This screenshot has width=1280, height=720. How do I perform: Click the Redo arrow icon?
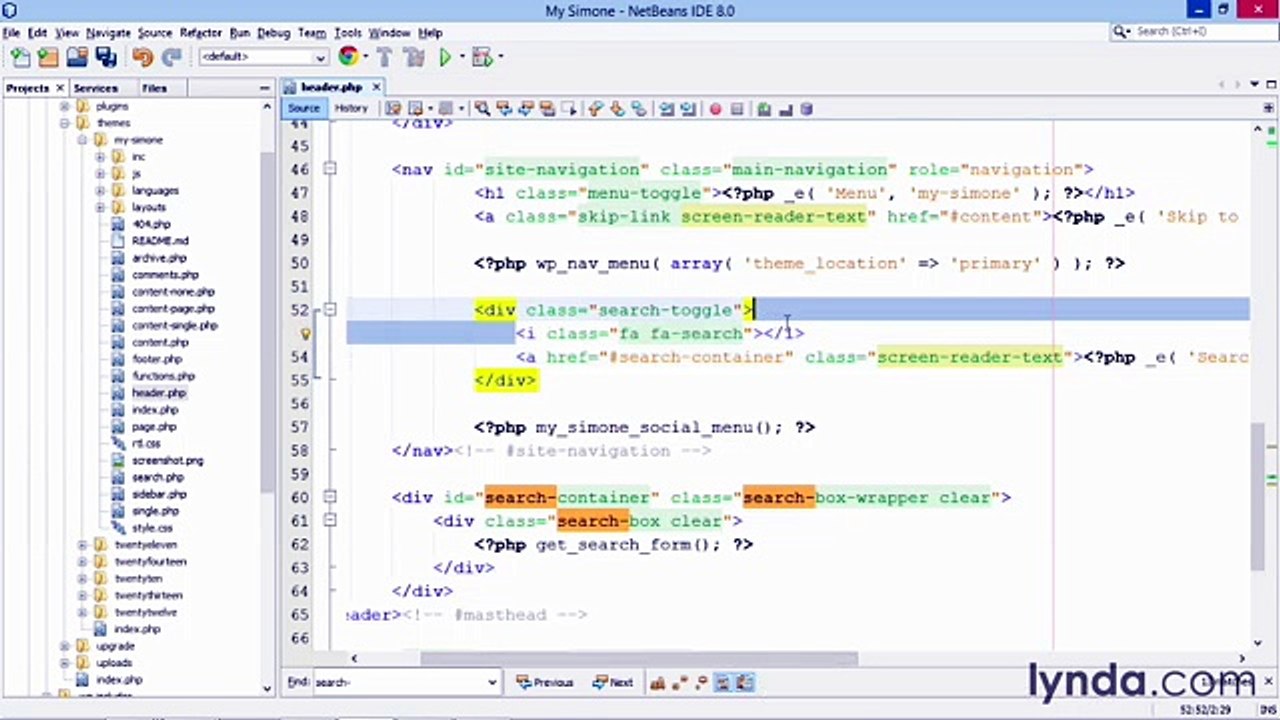tap(171, 57)
